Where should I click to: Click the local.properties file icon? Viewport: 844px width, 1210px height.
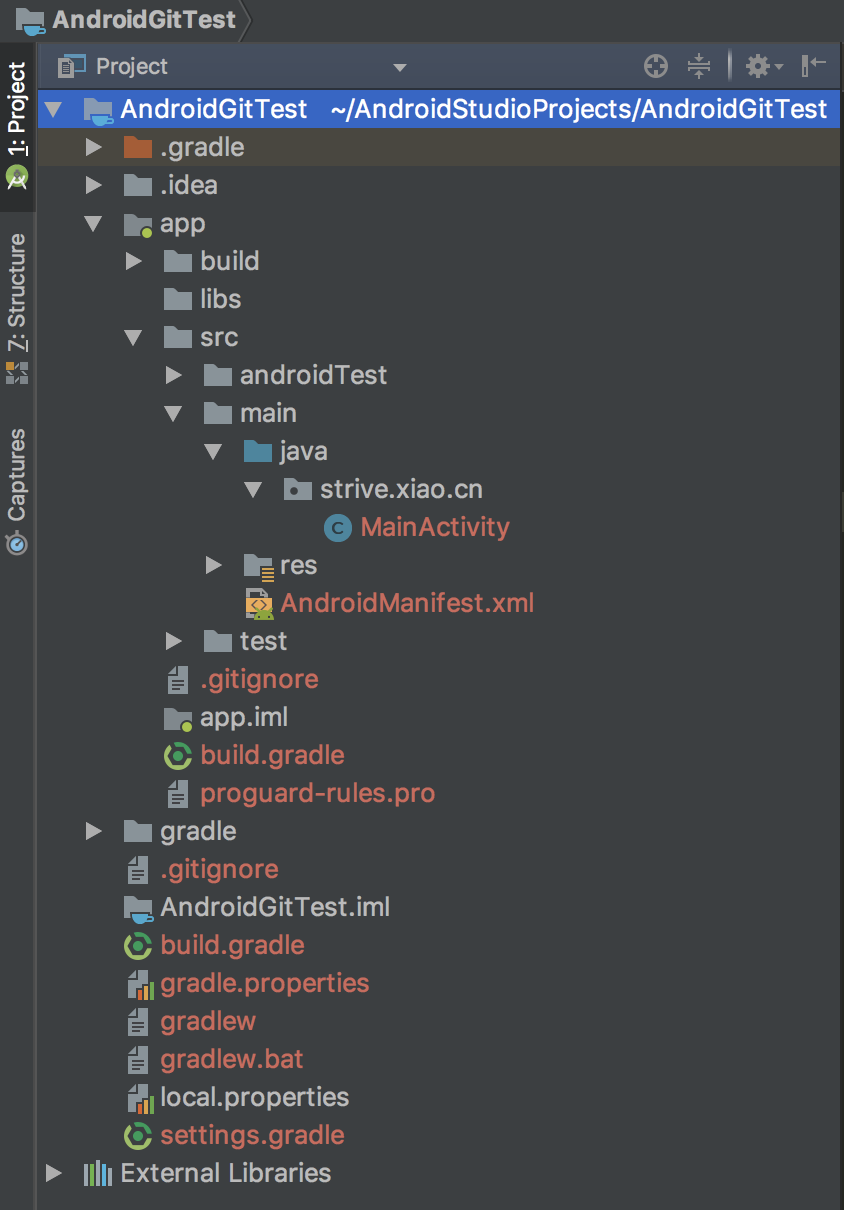tap(139, 1098)
